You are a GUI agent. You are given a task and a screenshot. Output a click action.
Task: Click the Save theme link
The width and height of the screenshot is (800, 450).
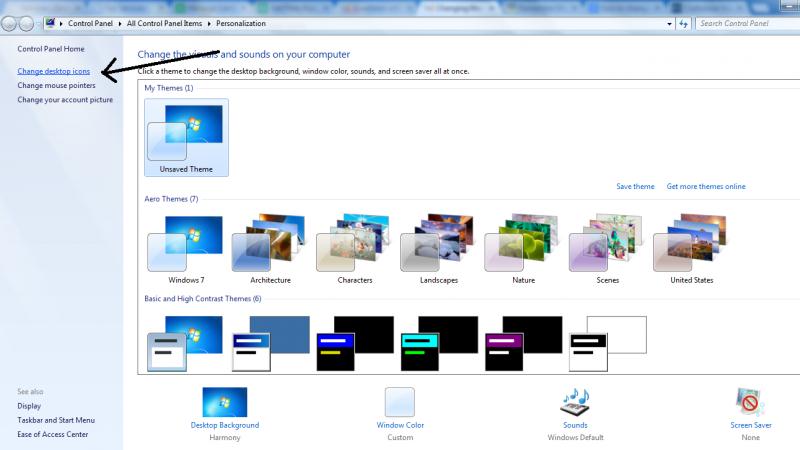tap(635, 187)
